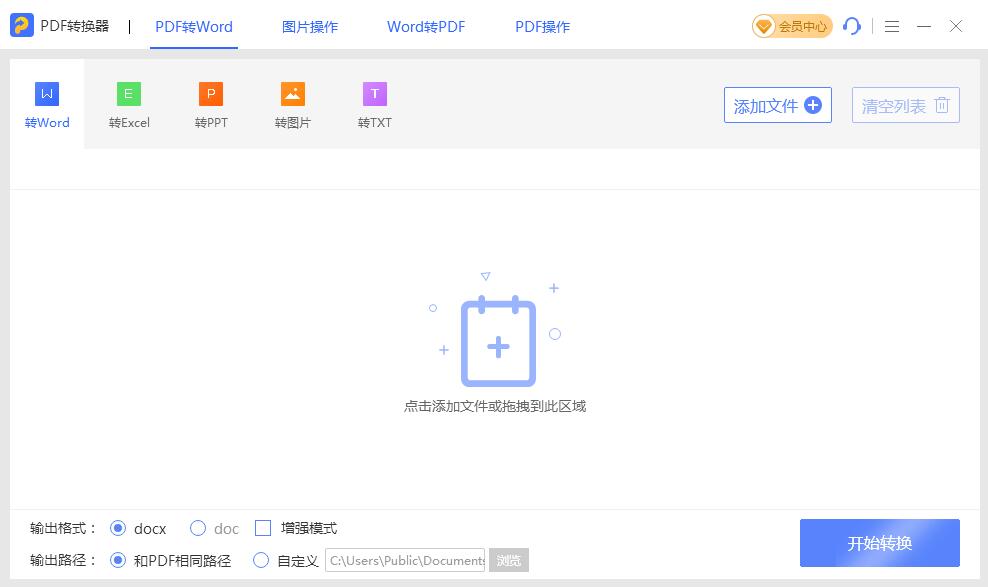Select the 转TXT conversion icon
Image resolution: width=988 pixels, height=587 pixels.
pyautogui.click(x=375, y=95)
